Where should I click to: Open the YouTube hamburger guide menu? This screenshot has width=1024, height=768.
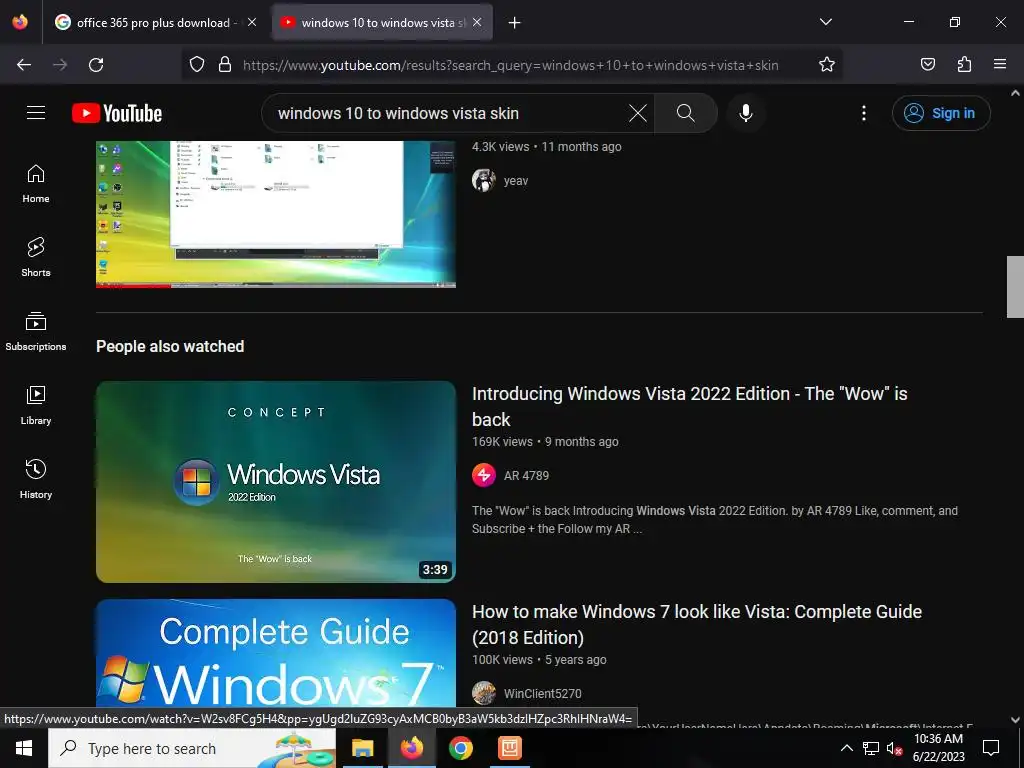pos(36,113)
